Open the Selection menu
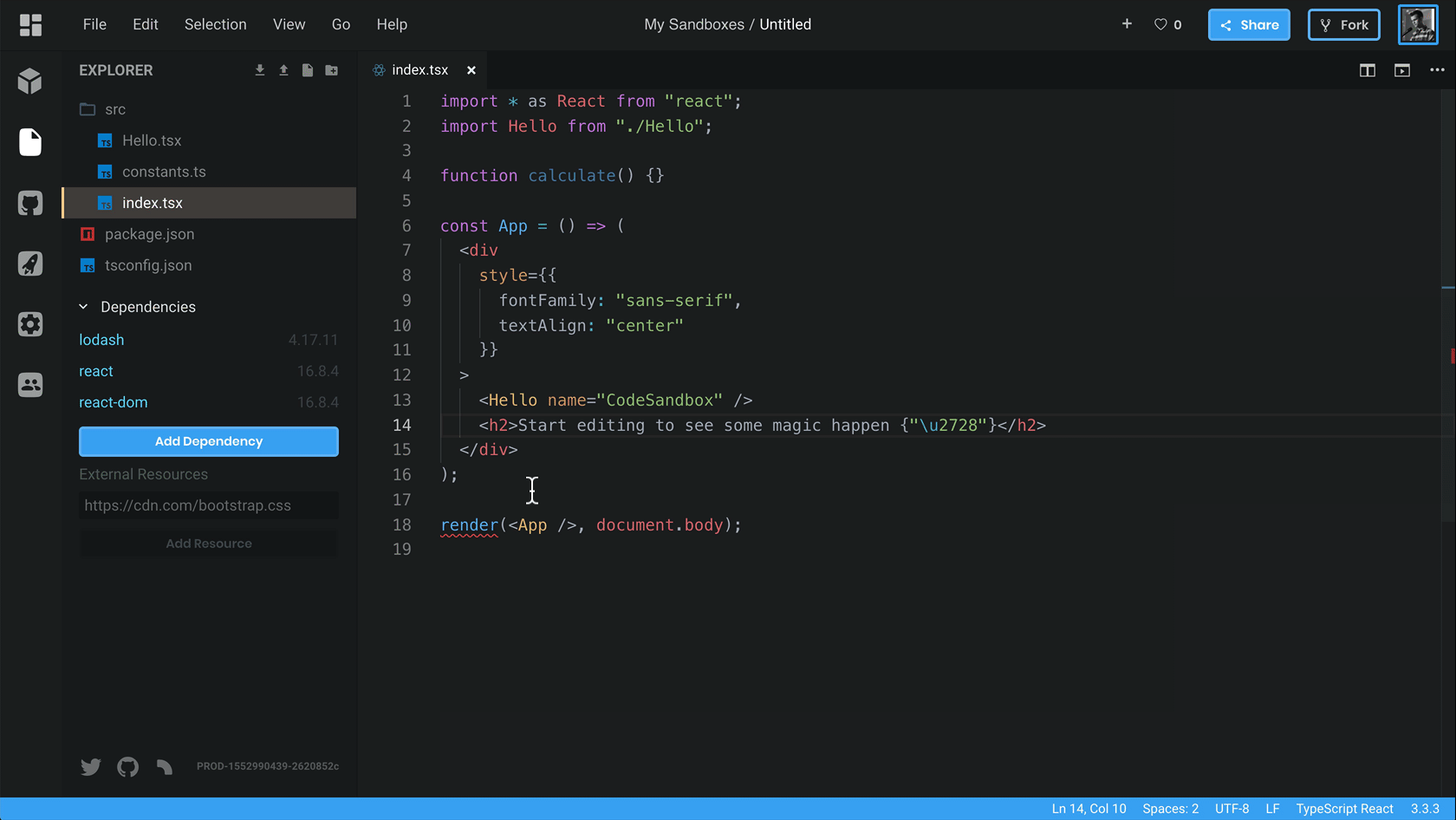The width and height of the screenshot is (1456, 820). [x=215, y=24]
